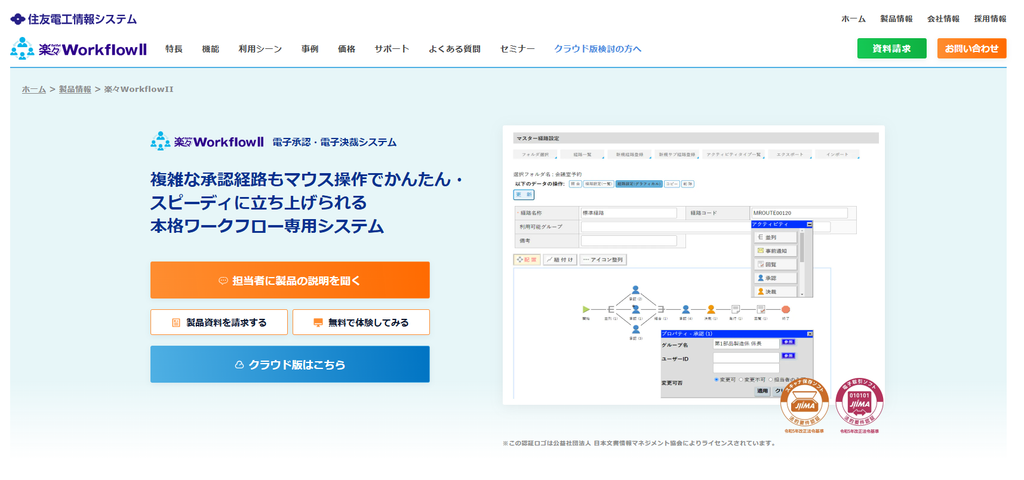Select 利用シーン in navigation bar
1024x480 pixels.
(260, 49)
